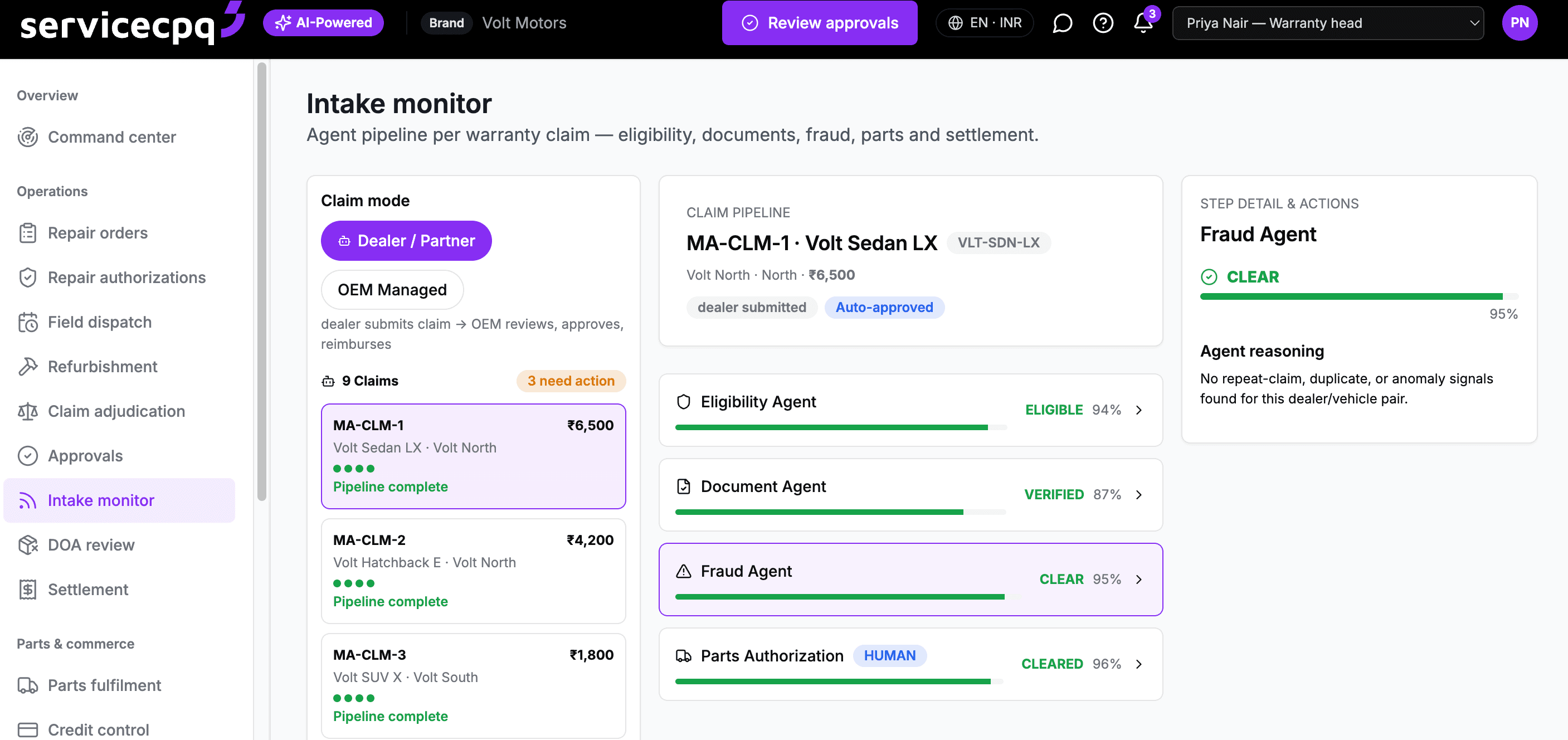
Task: Click the AI-Powered badge
Action: click(323, 23)
